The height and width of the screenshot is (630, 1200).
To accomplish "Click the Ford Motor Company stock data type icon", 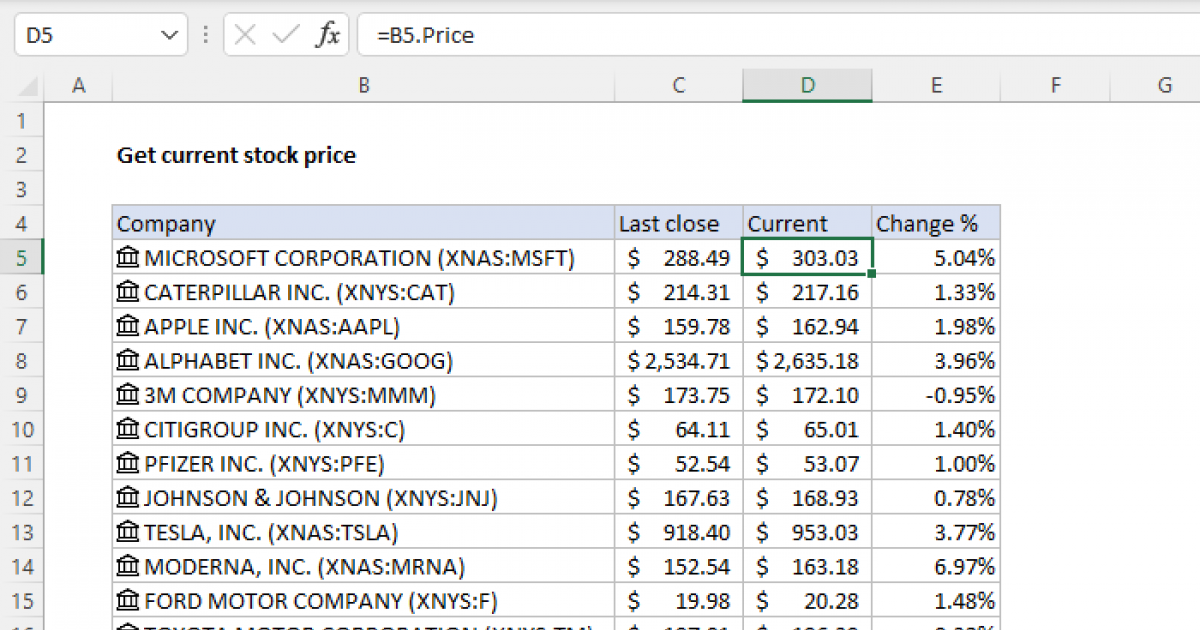I will pyautogui.click(x=128, y=601).
